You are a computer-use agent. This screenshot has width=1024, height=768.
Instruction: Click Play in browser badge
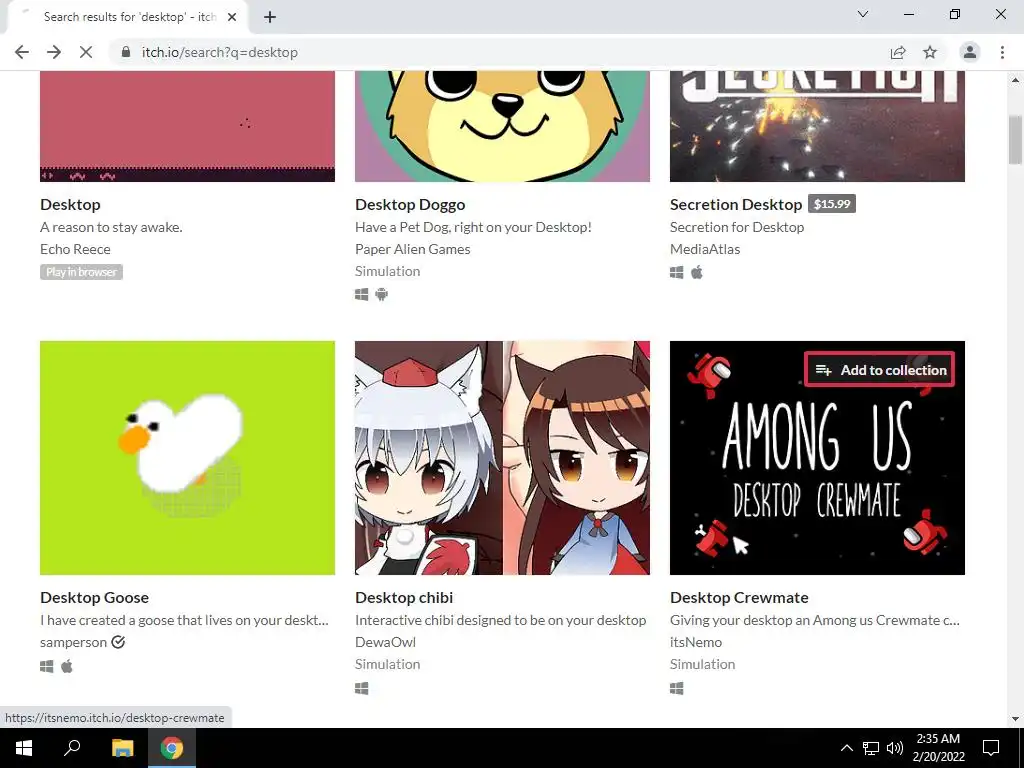pyautogui.click(x=81, y=272)
